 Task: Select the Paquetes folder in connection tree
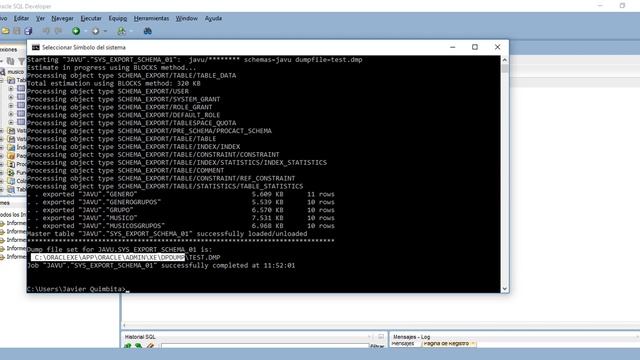click(16, 156)
